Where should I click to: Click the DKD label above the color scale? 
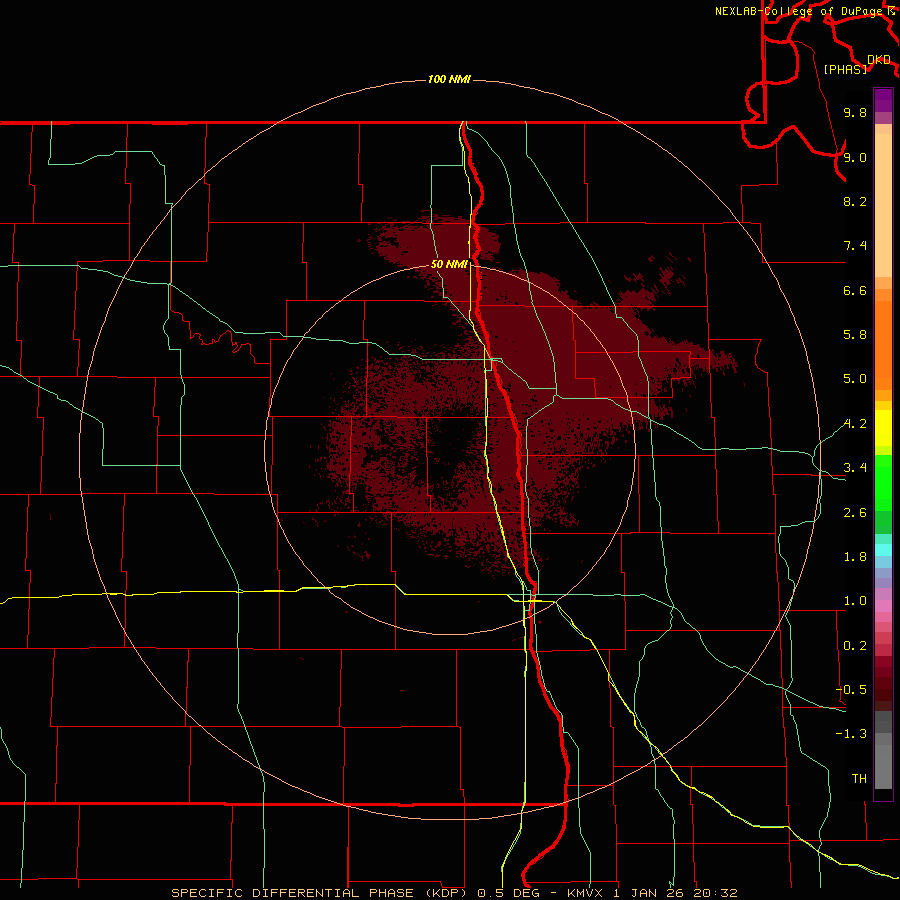tap(878, 60)
